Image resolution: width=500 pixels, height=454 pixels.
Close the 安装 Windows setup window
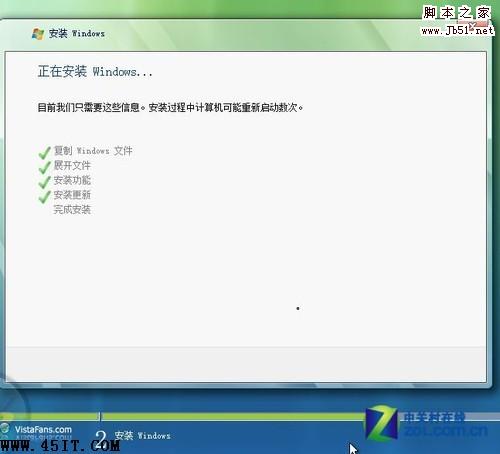[x=473, y=26]
